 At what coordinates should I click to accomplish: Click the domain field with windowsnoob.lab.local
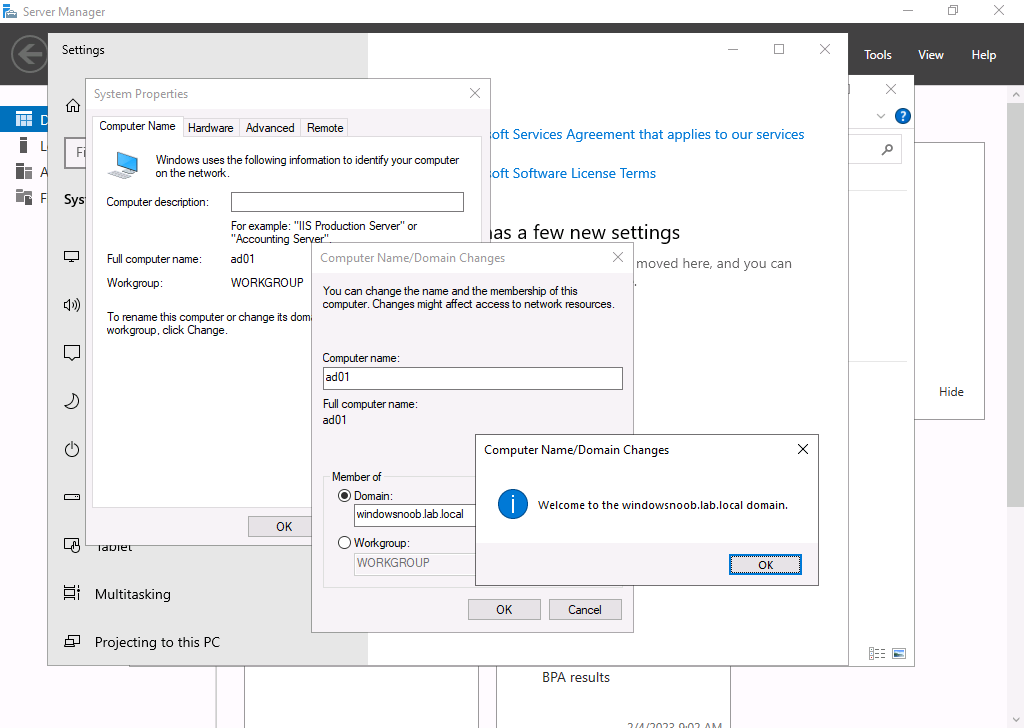click(x=414, y=515)
